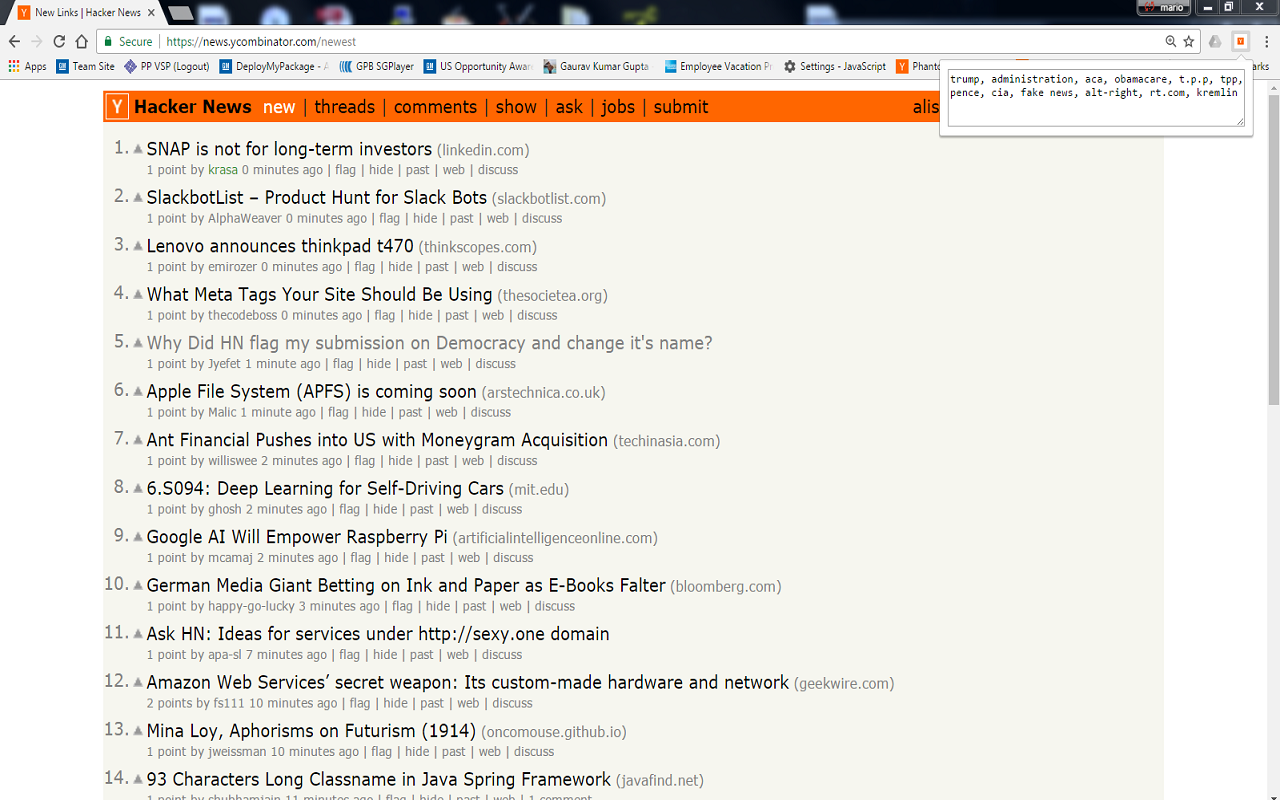Open the threads navigation link

click(x=344, y=107)
